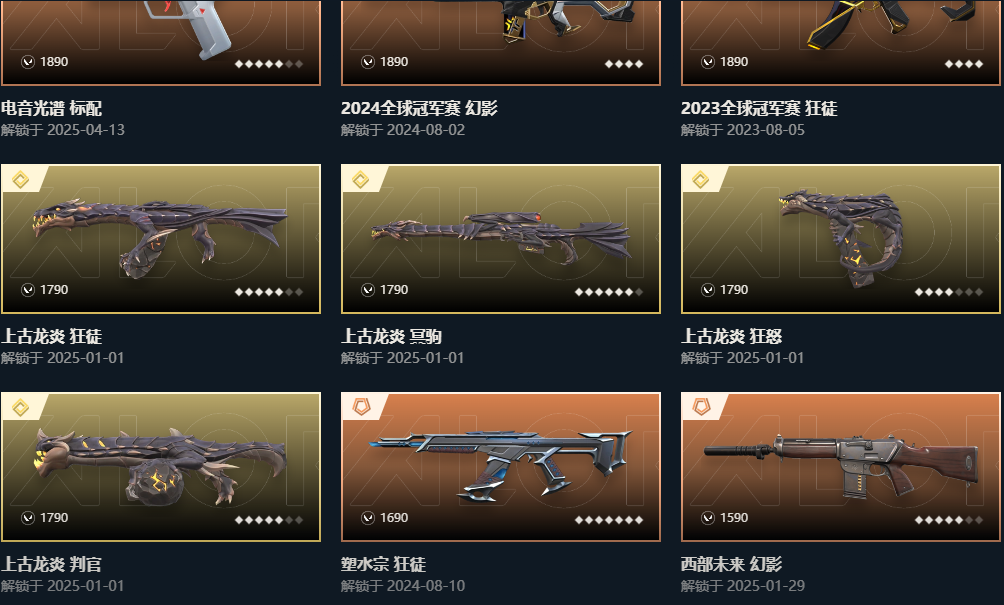1004x605 pixels.
Task: Click the gold tier icon on 上古龙炎 狂徒
Action: pyautogui.click(x=20, y=180)
